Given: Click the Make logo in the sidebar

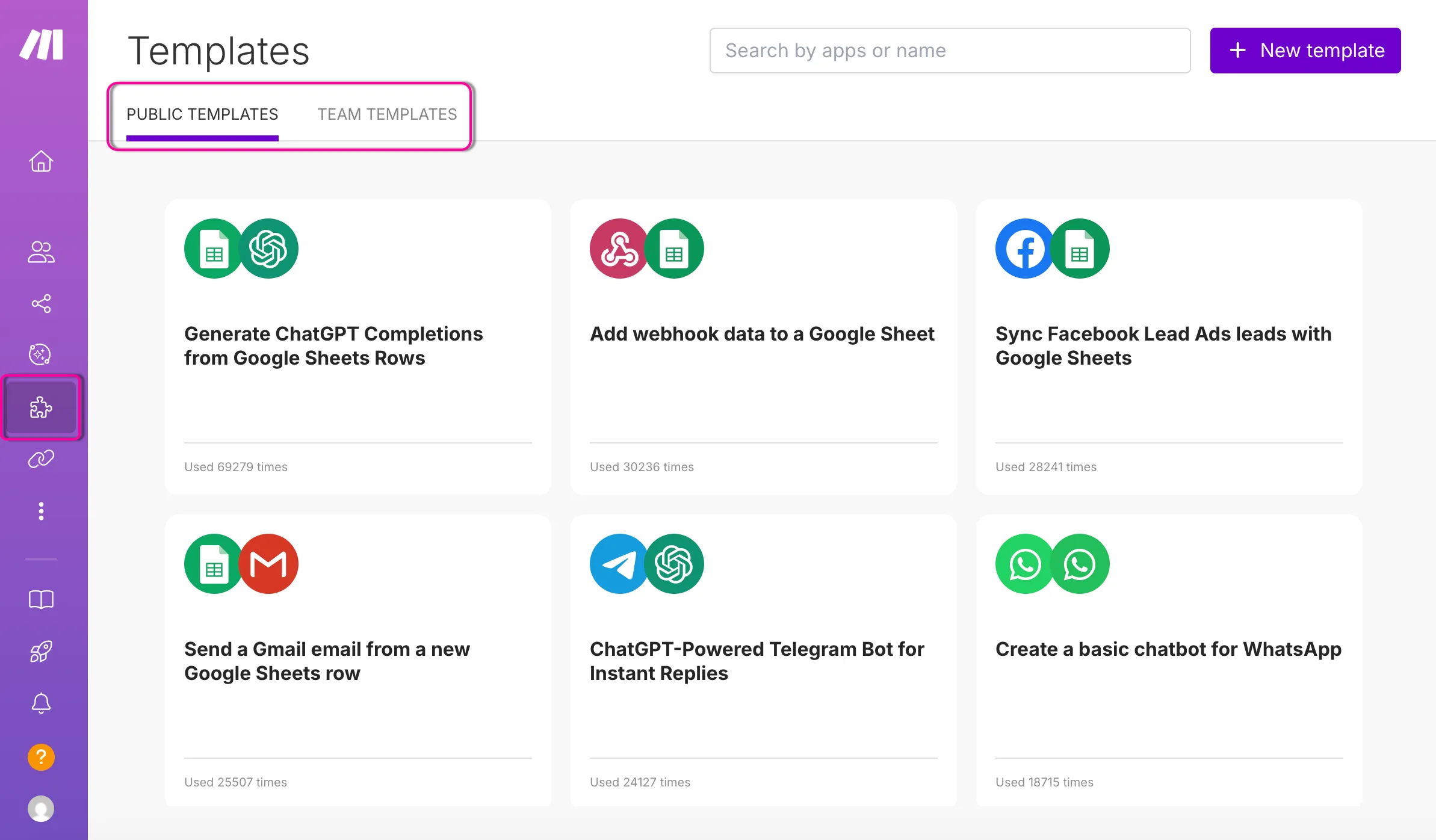Looking at the screenshot, I should pos(42,44).
